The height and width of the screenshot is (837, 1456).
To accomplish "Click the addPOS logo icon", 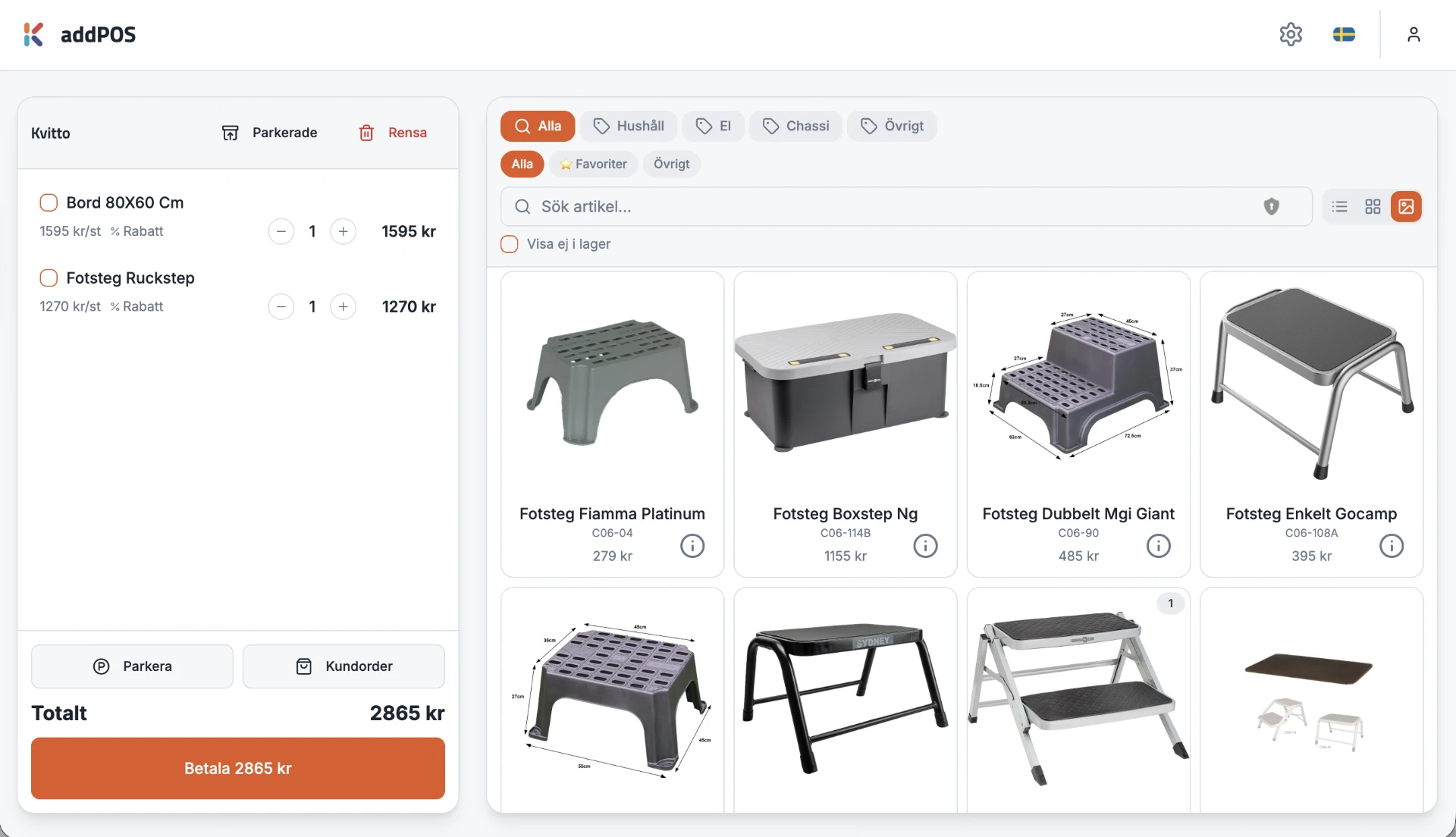I will pos(33,34).
